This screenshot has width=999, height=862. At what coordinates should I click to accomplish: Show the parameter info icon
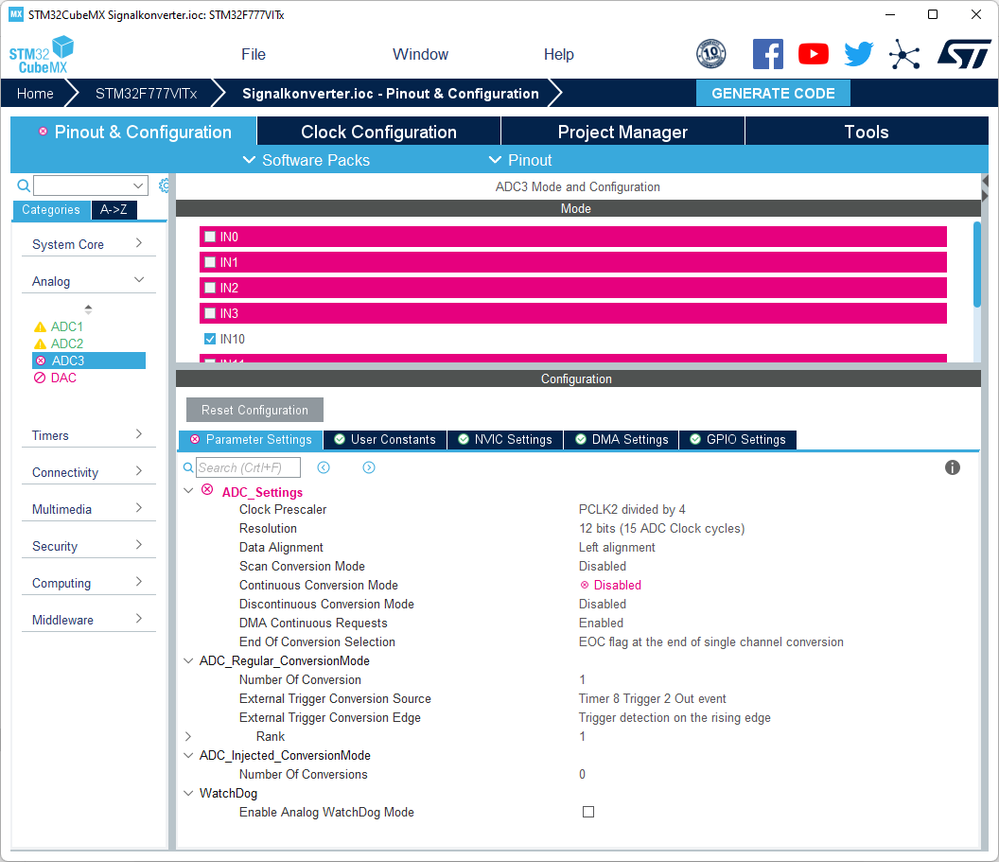(x=952, y=468)
